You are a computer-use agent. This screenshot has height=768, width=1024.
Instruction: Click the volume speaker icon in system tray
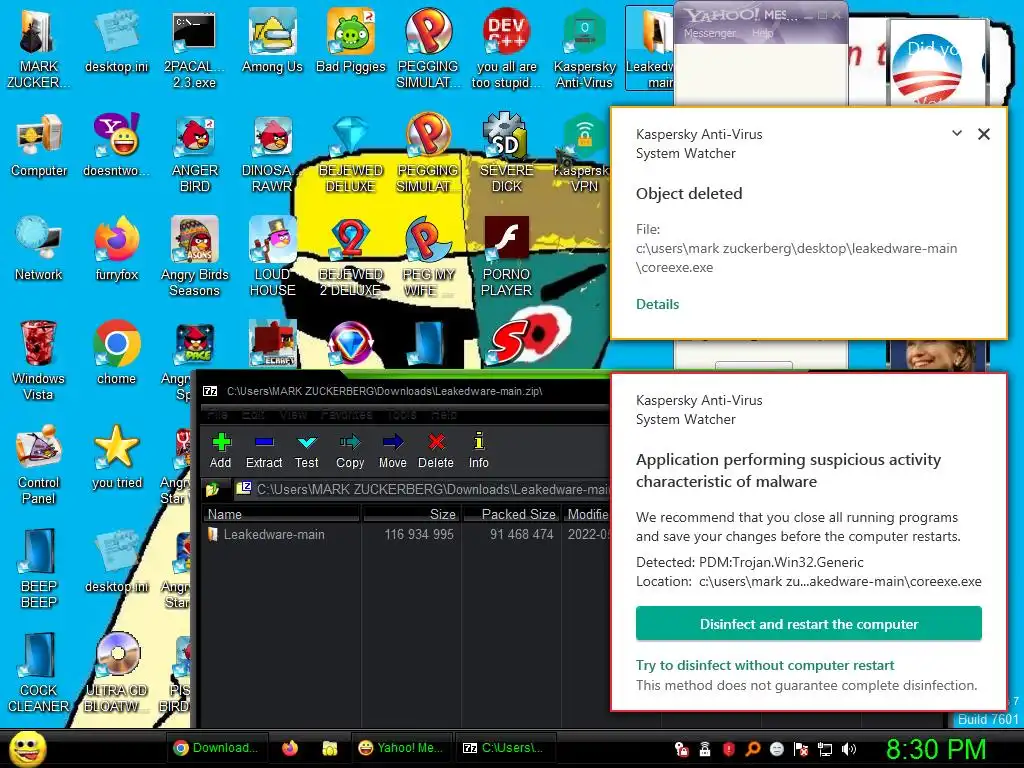tap(848, 749)
